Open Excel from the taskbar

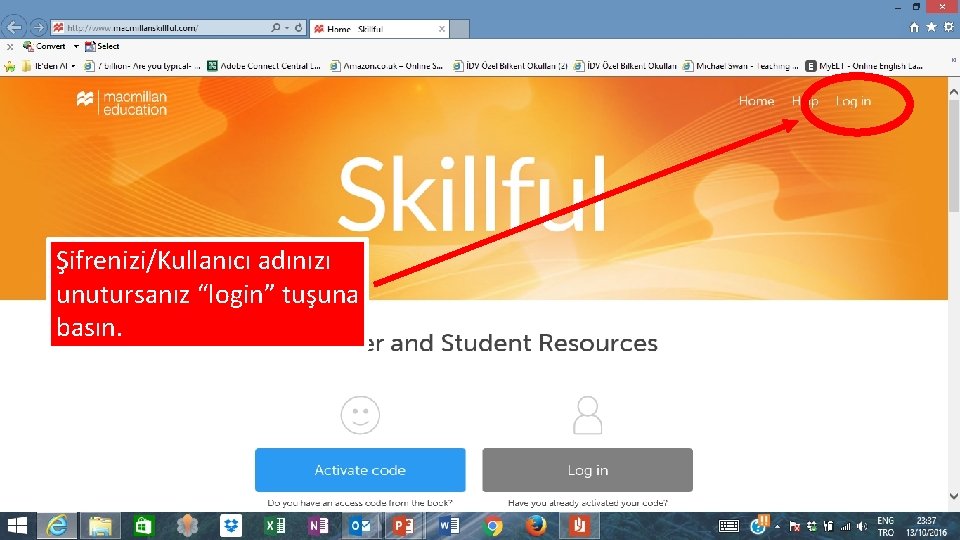pos(275,526)
